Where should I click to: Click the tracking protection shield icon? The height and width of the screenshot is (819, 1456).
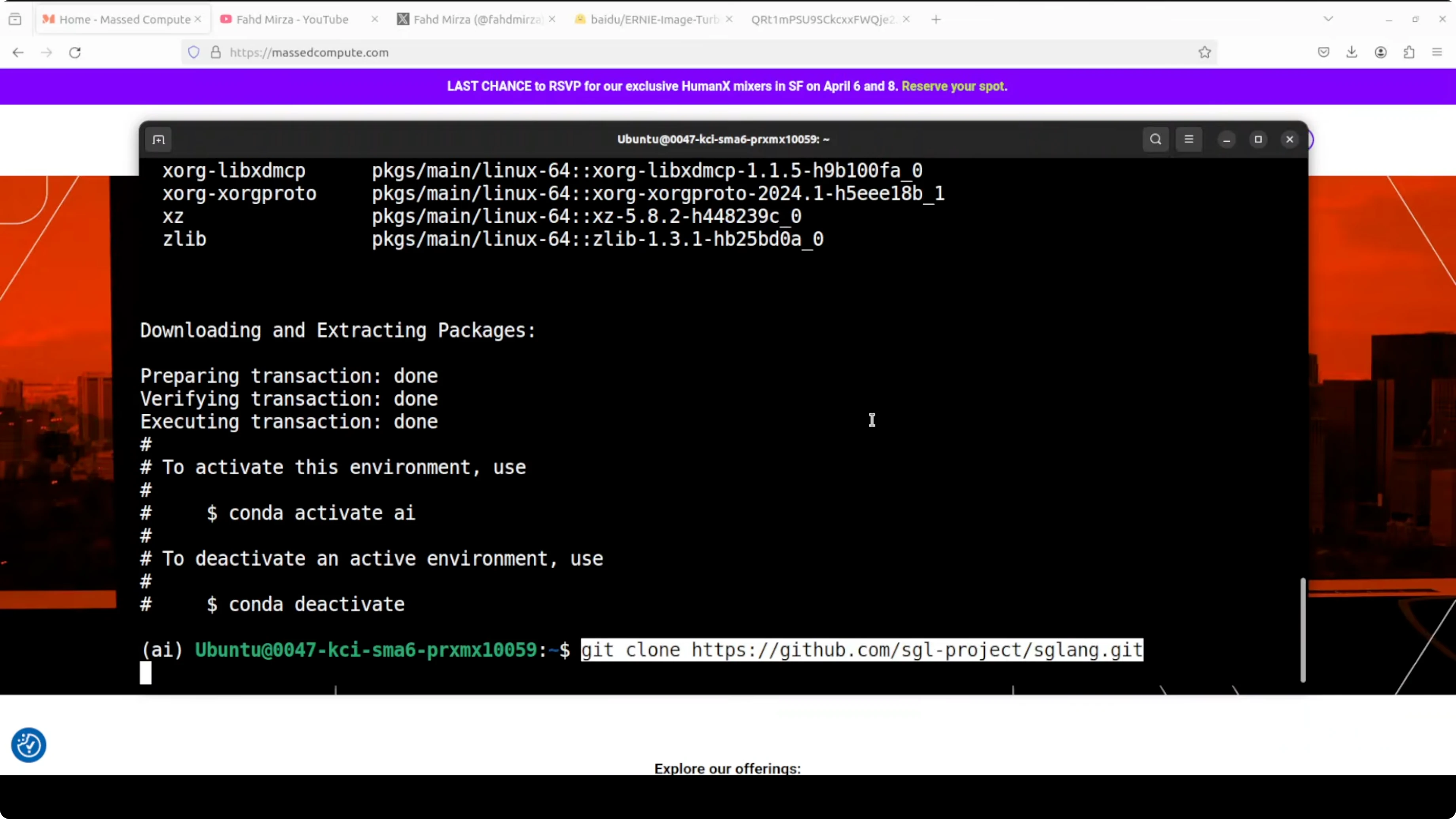pyautogui.click(x=194, y=53)
